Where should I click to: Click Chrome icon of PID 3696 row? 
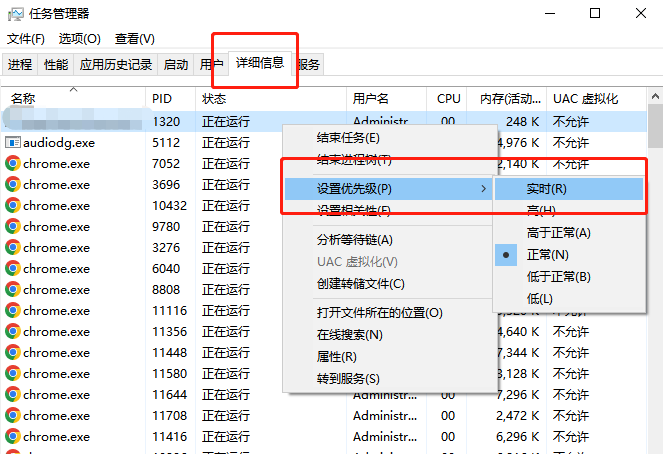(13, 185)
